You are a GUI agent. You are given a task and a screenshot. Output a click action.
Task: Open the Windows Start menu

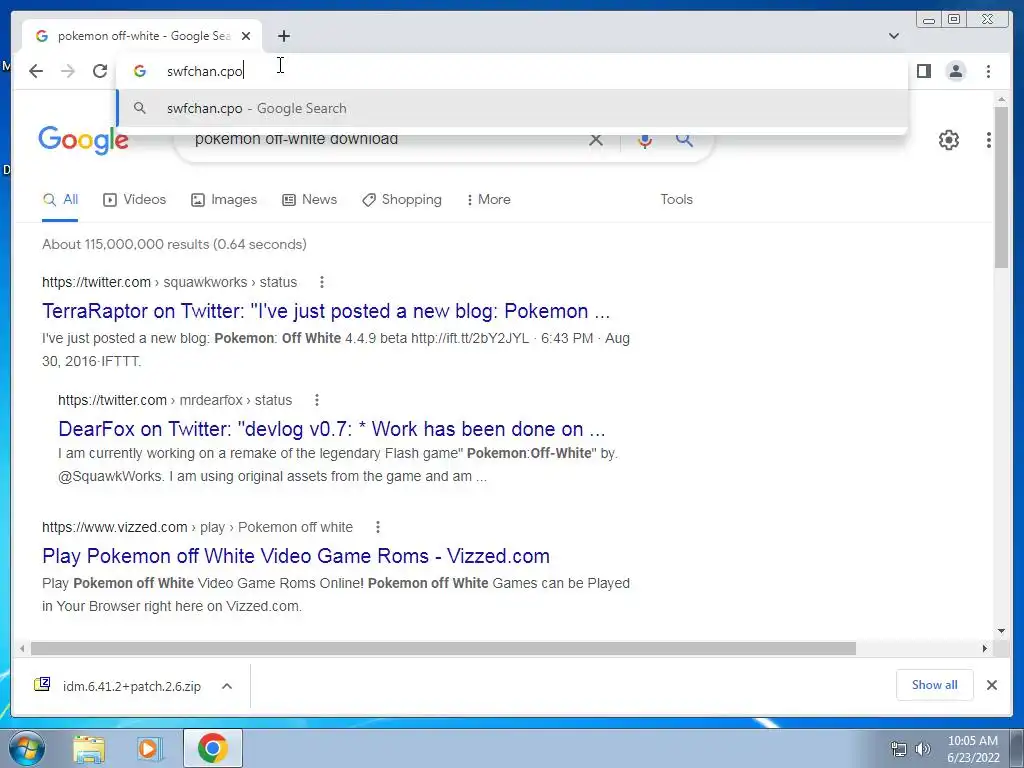(27, 748)
